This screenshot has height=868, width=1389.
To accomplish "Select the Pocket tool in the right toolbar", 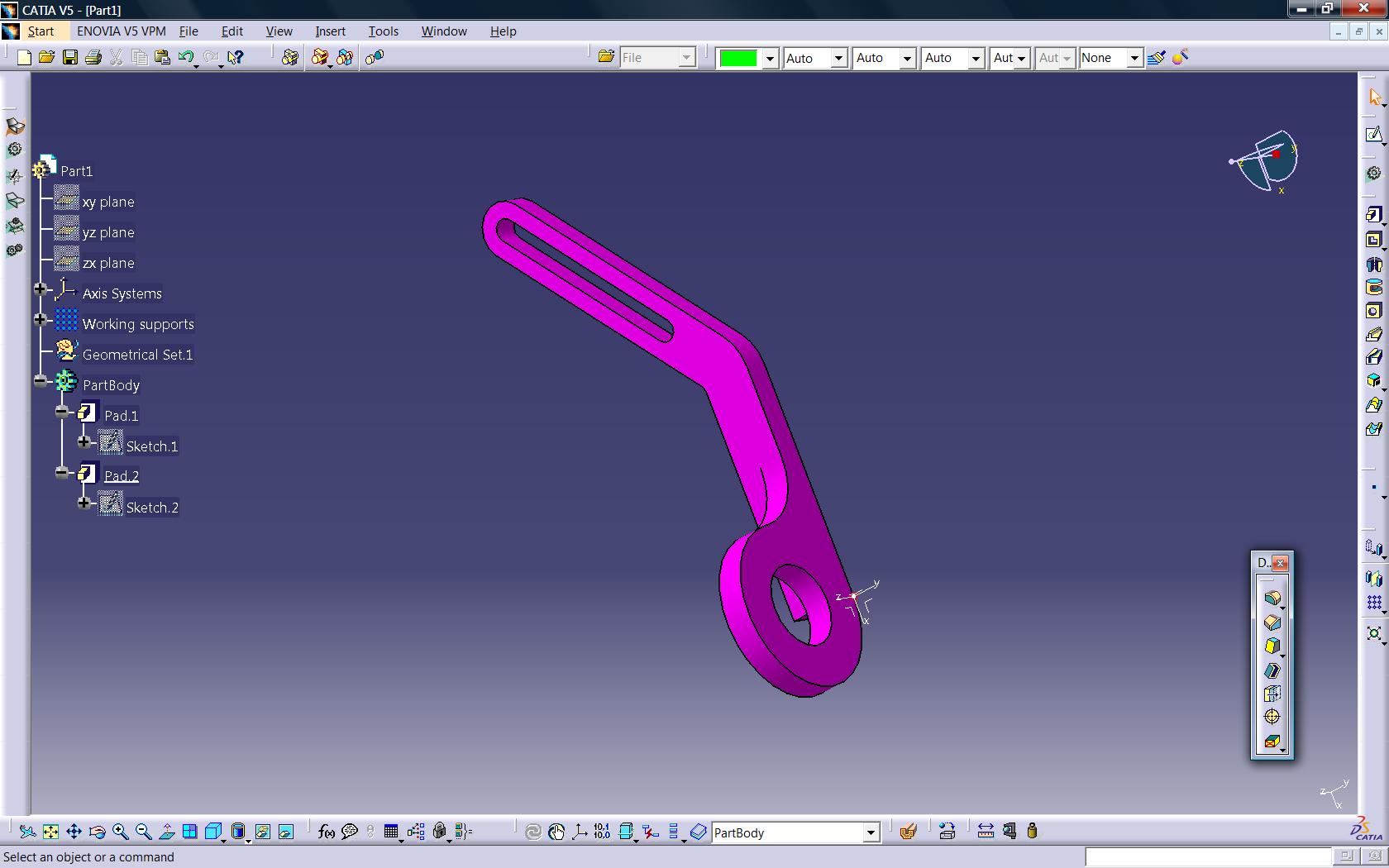I will pyautogui.click(x=1373, y=240).
